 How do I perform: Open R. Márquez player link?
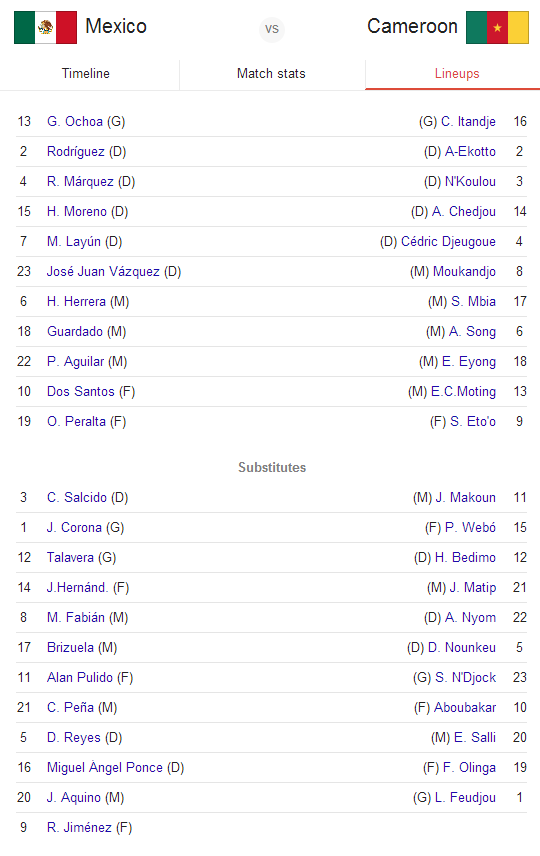pos(80,181)
